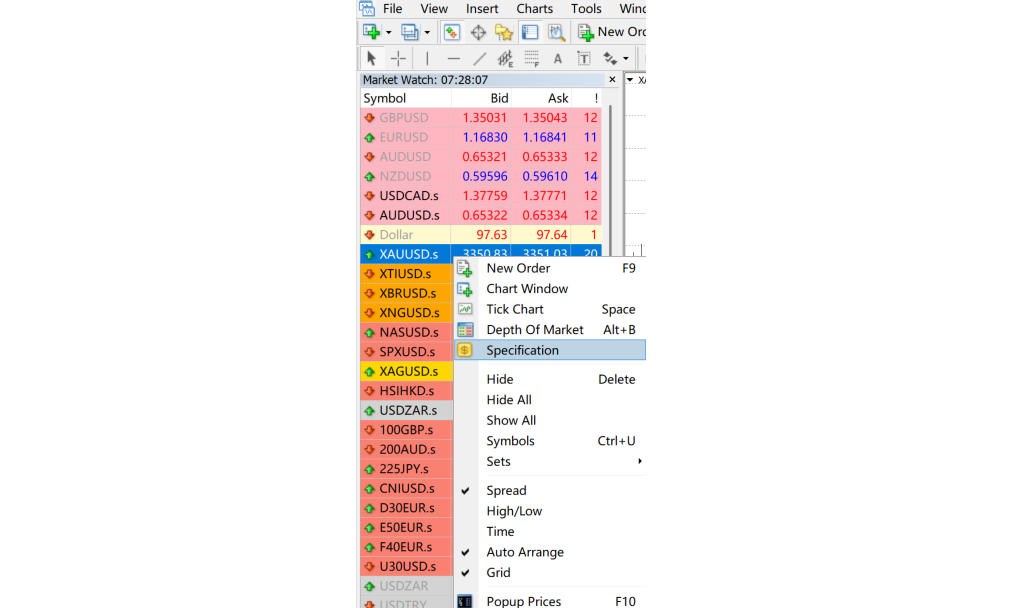This screenshot has width=1019, height=608.
Task: Toggle the Market Watch toolbar icon
Action: [452, 32]
